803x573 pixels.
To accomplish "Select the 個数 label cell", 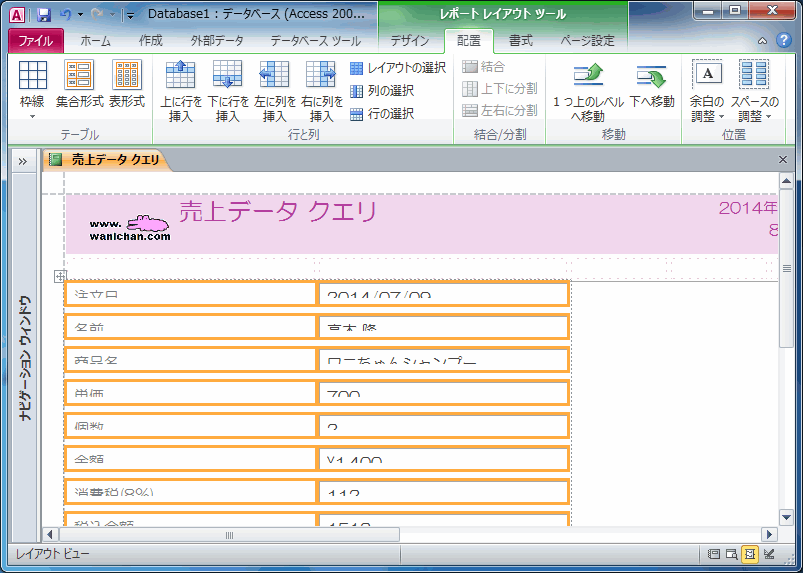I will 190,426.
